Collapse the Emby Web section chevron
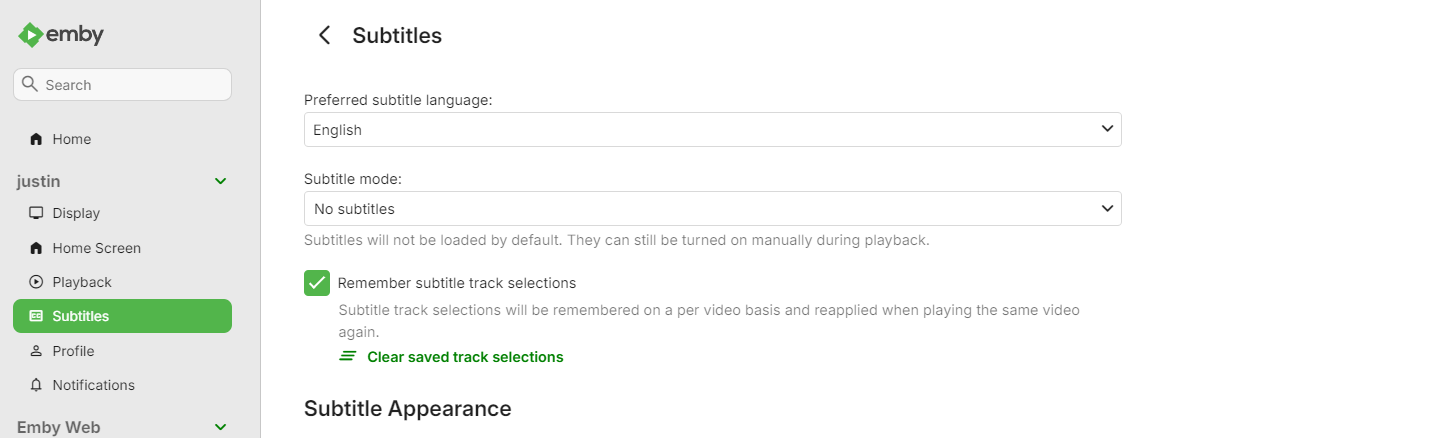The image size is (1434, 438). coord(221,427)
